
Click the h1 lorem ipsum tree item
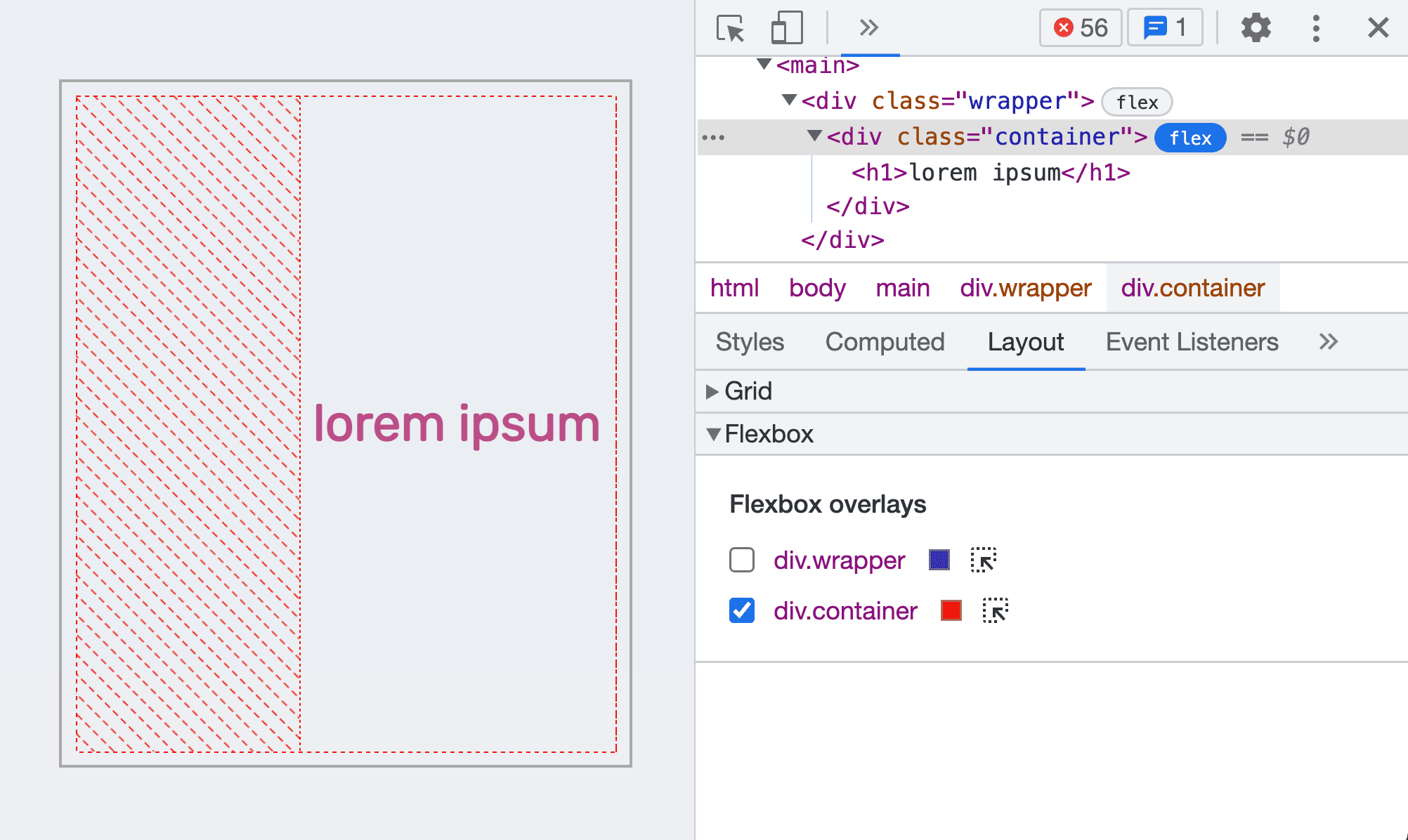tap(988, 172)
